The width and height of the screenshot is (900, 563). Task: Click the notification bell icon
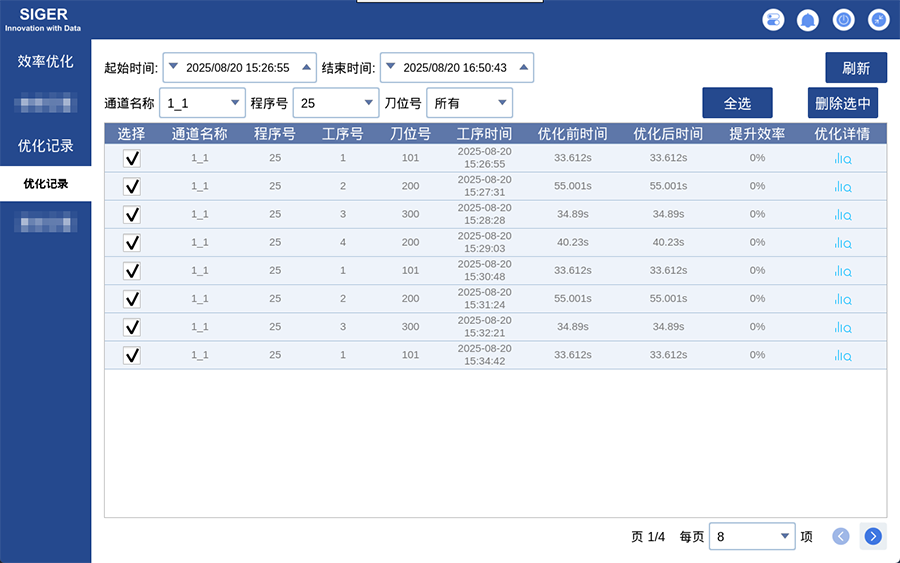(x=807, y=20)
